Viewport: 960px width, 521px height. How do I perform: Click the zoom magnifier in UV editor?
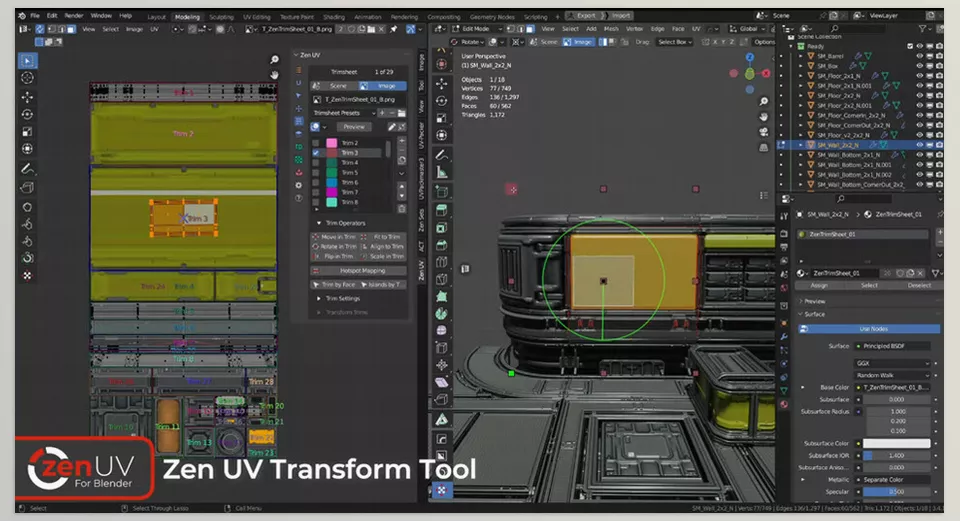click(274, 59)
